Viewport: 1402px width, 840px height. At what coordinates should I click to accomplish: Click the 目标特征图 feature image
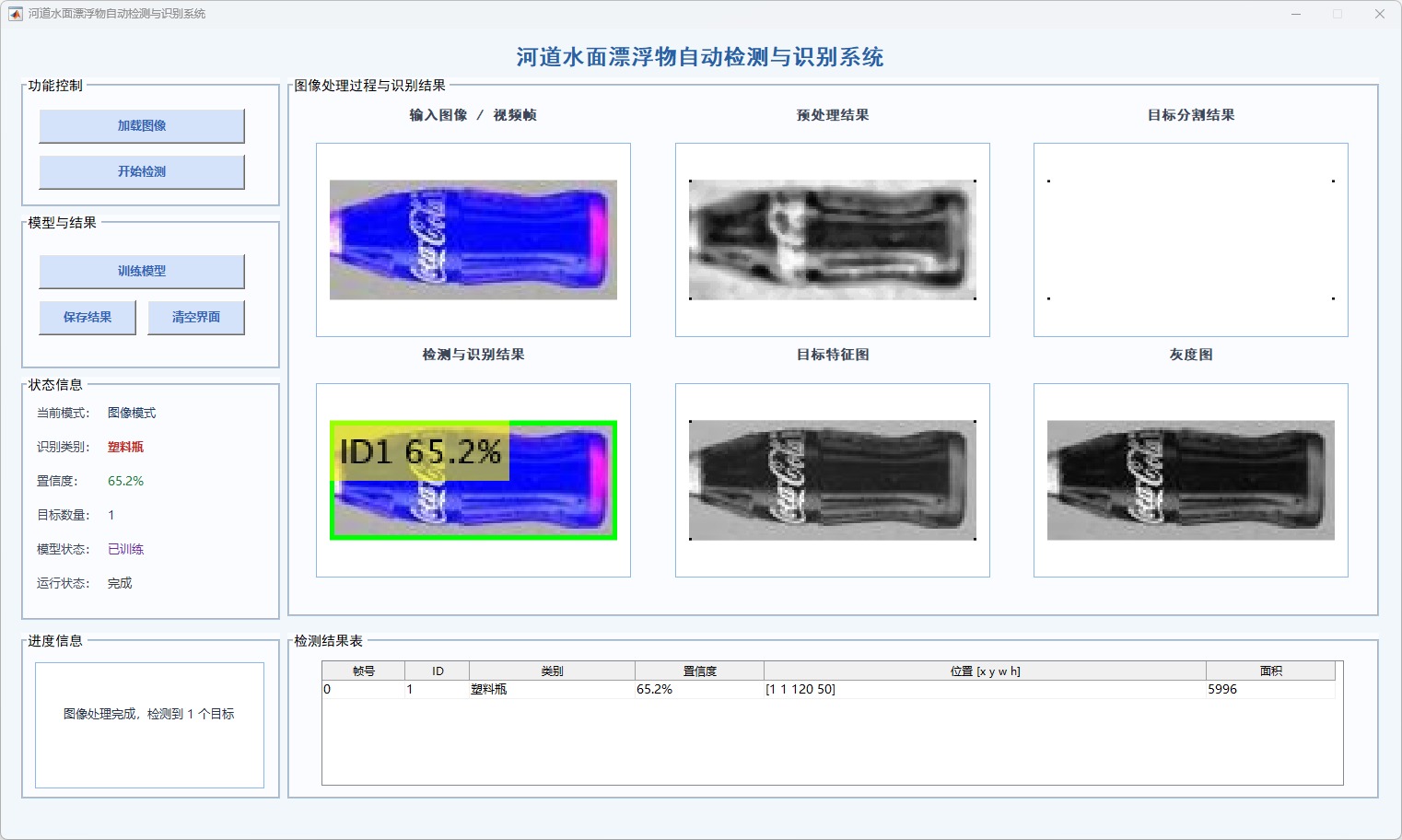pyautogui.click(x=832, y=480)
